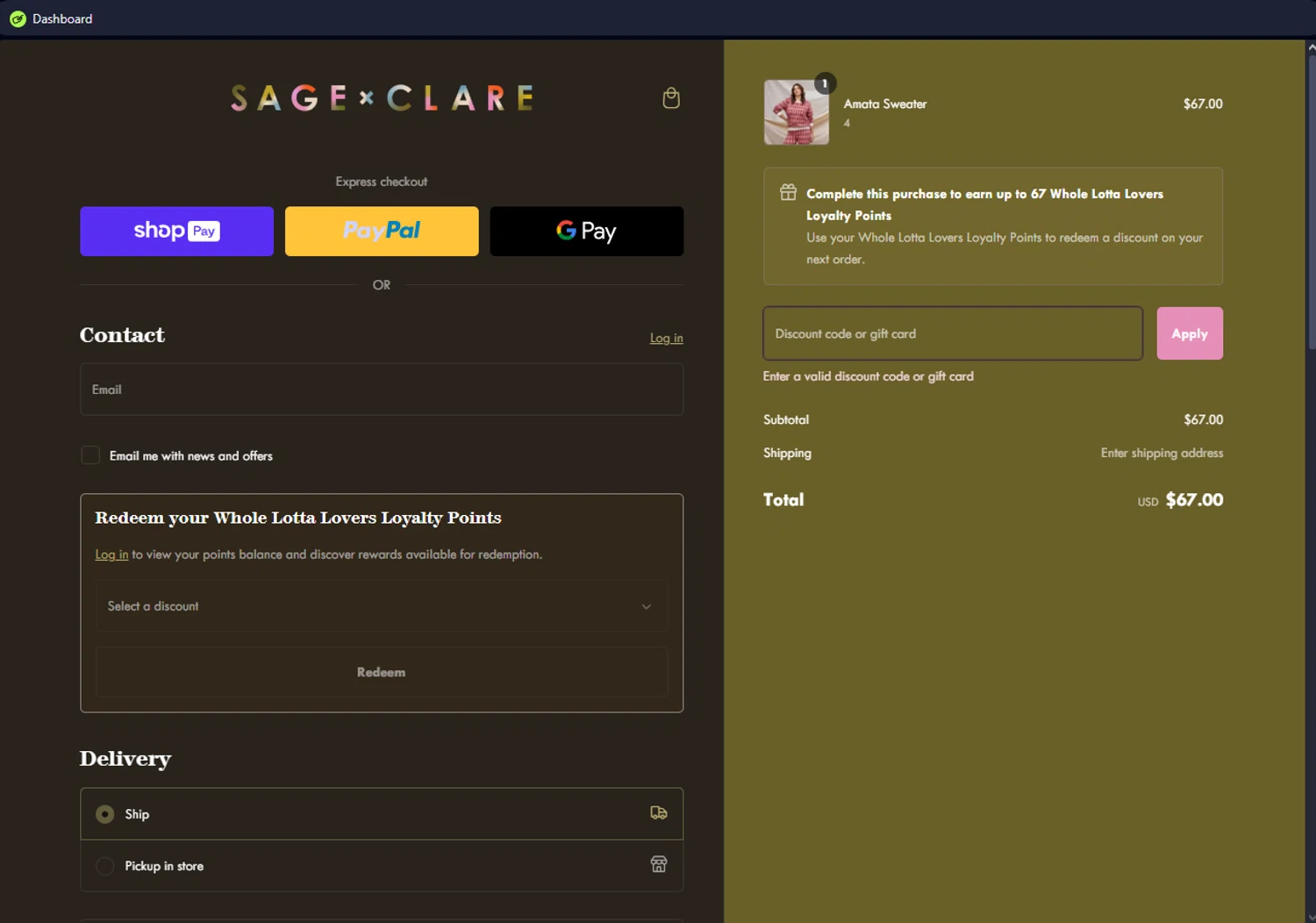Open the Dashboard tab
Viewport: 1316px width, 923px height.
point(51,18)
